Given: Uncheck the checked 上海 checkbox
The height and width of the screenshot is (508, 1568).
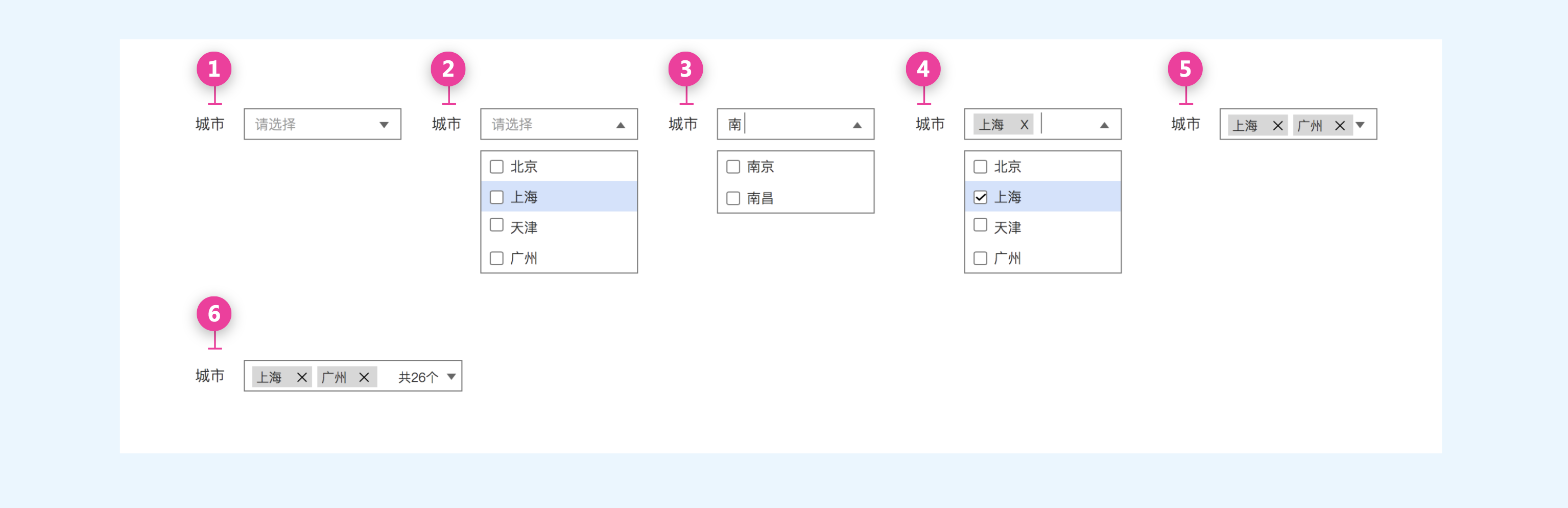Looking at the screenshot, I should click(x=980, y=197).
